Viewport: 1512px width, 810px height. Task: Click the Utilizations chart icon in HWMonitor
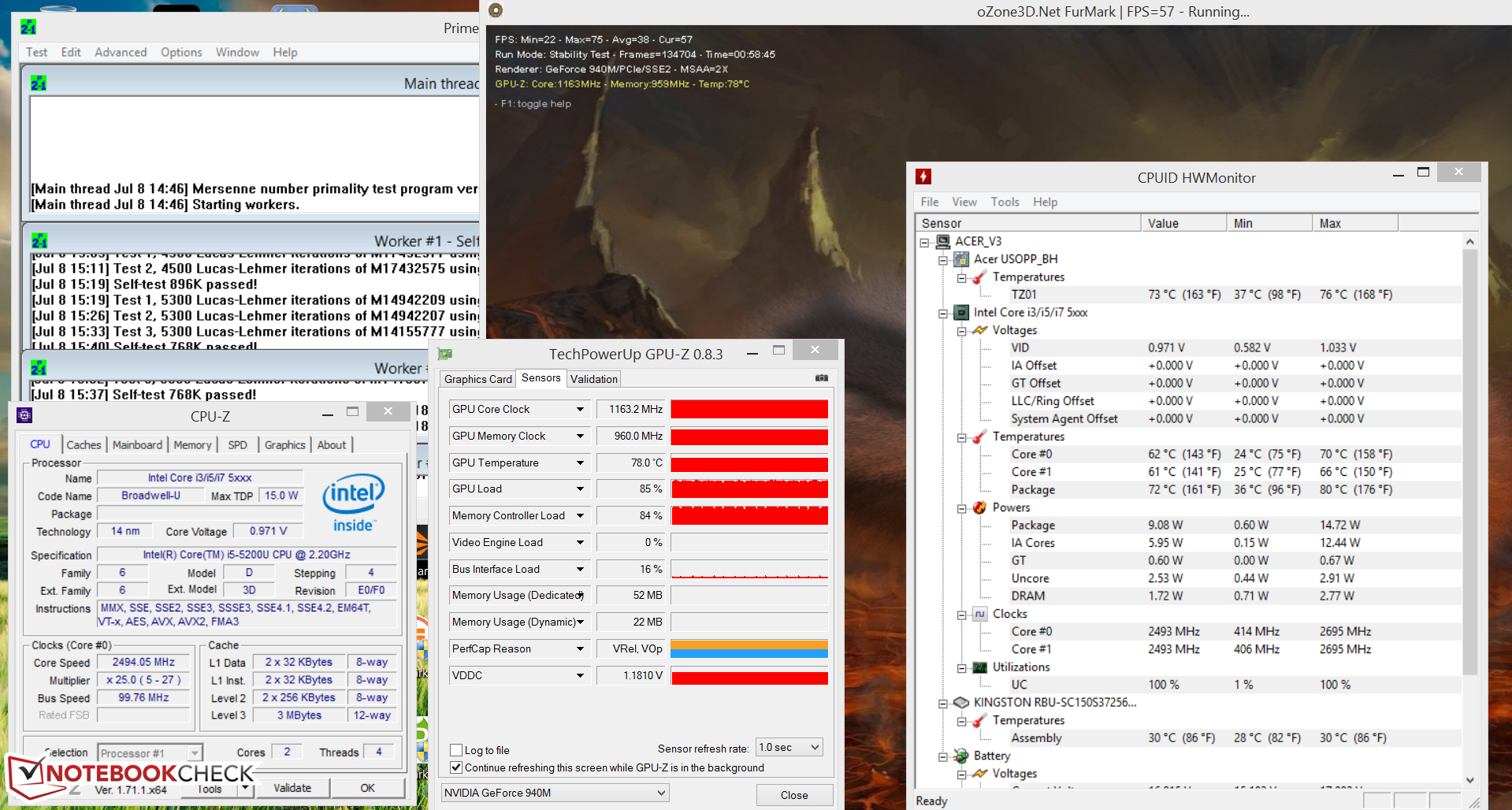click(980, 667)
